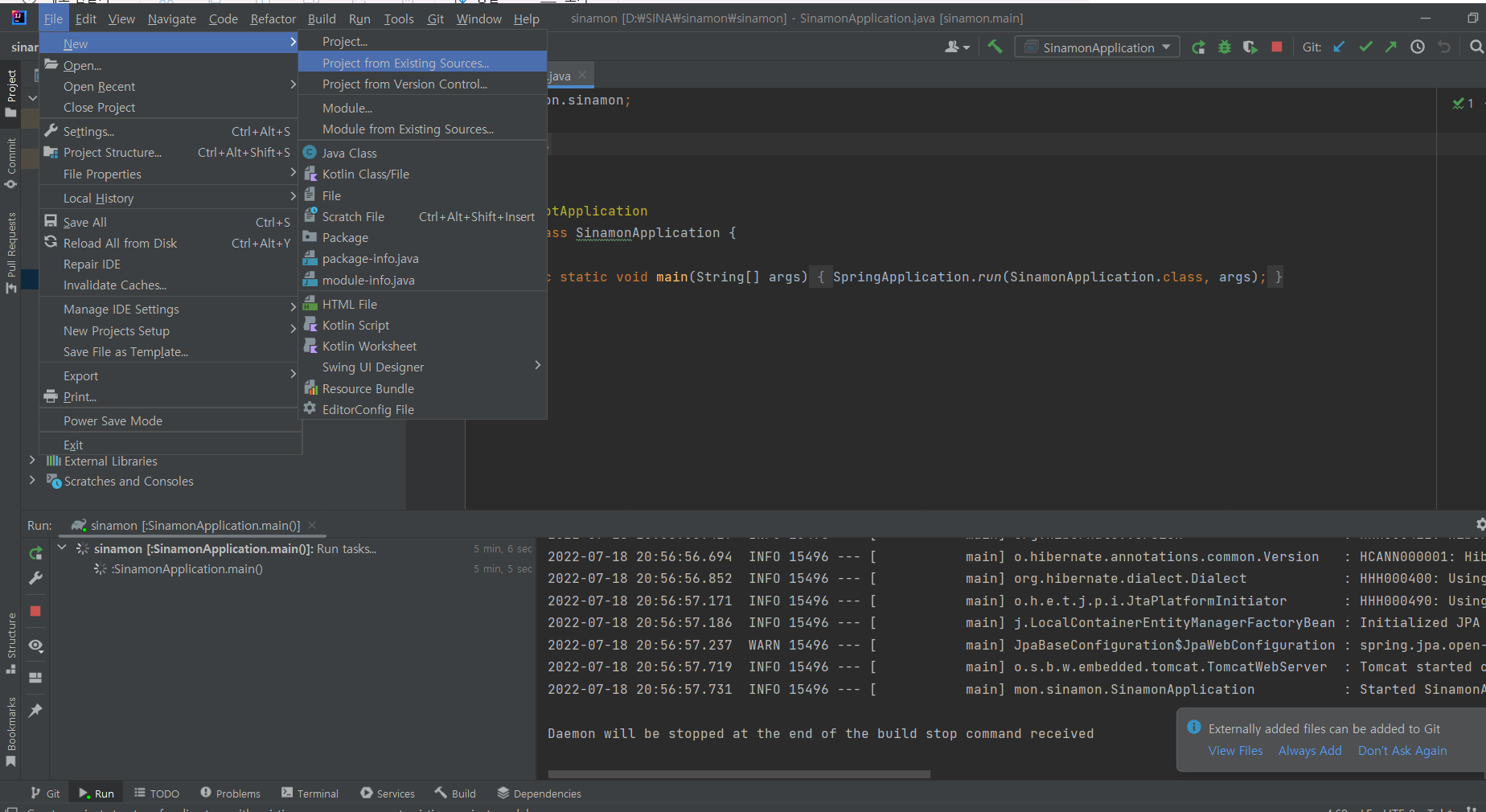This screenshot has height=812, width=1486.
Task: Click the Rollback undo arrow icon
Action: [x=1444, y=47]
